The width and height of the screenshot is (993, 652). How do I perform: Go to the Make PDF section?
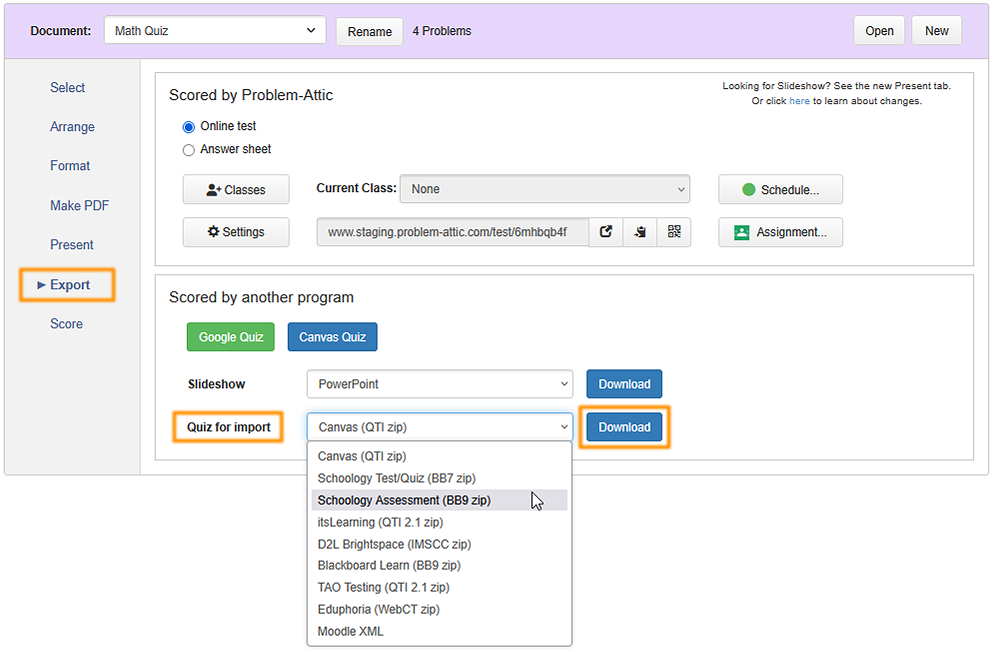[x=79, y=205]
